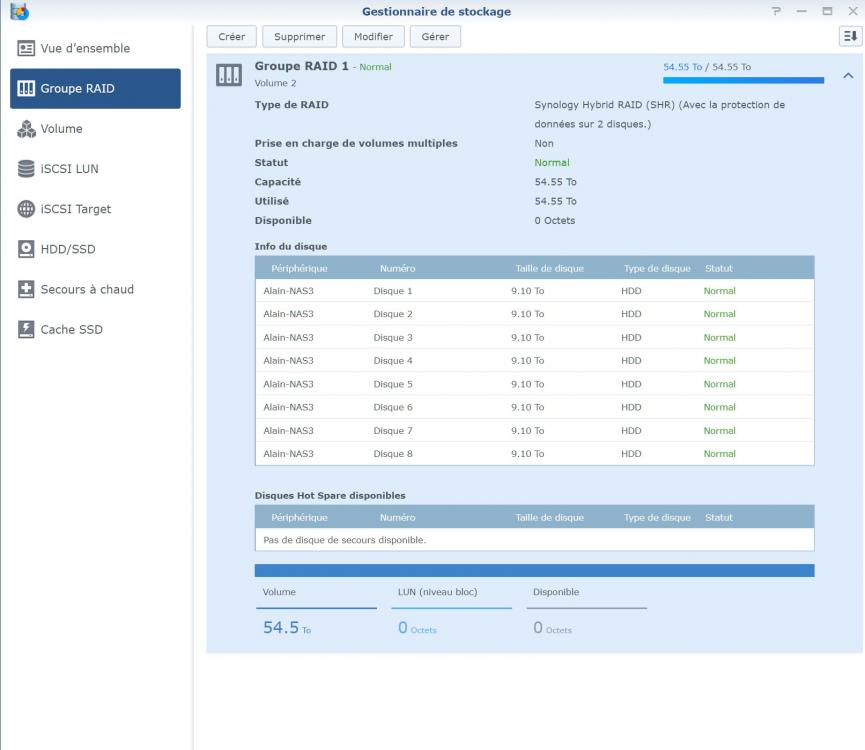Open iSCSI Target globe icon
This screenshot has height=750, width=865.
(x=26, y=209)
